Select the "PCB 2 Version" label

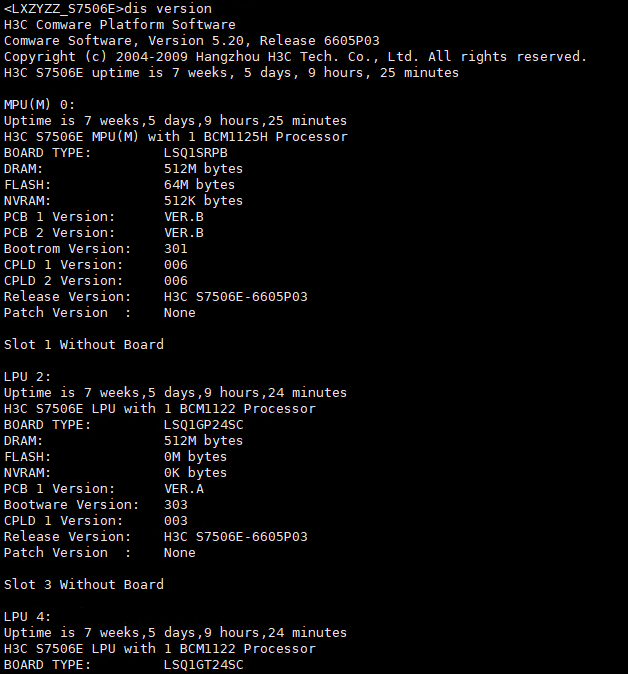point(60,233)
